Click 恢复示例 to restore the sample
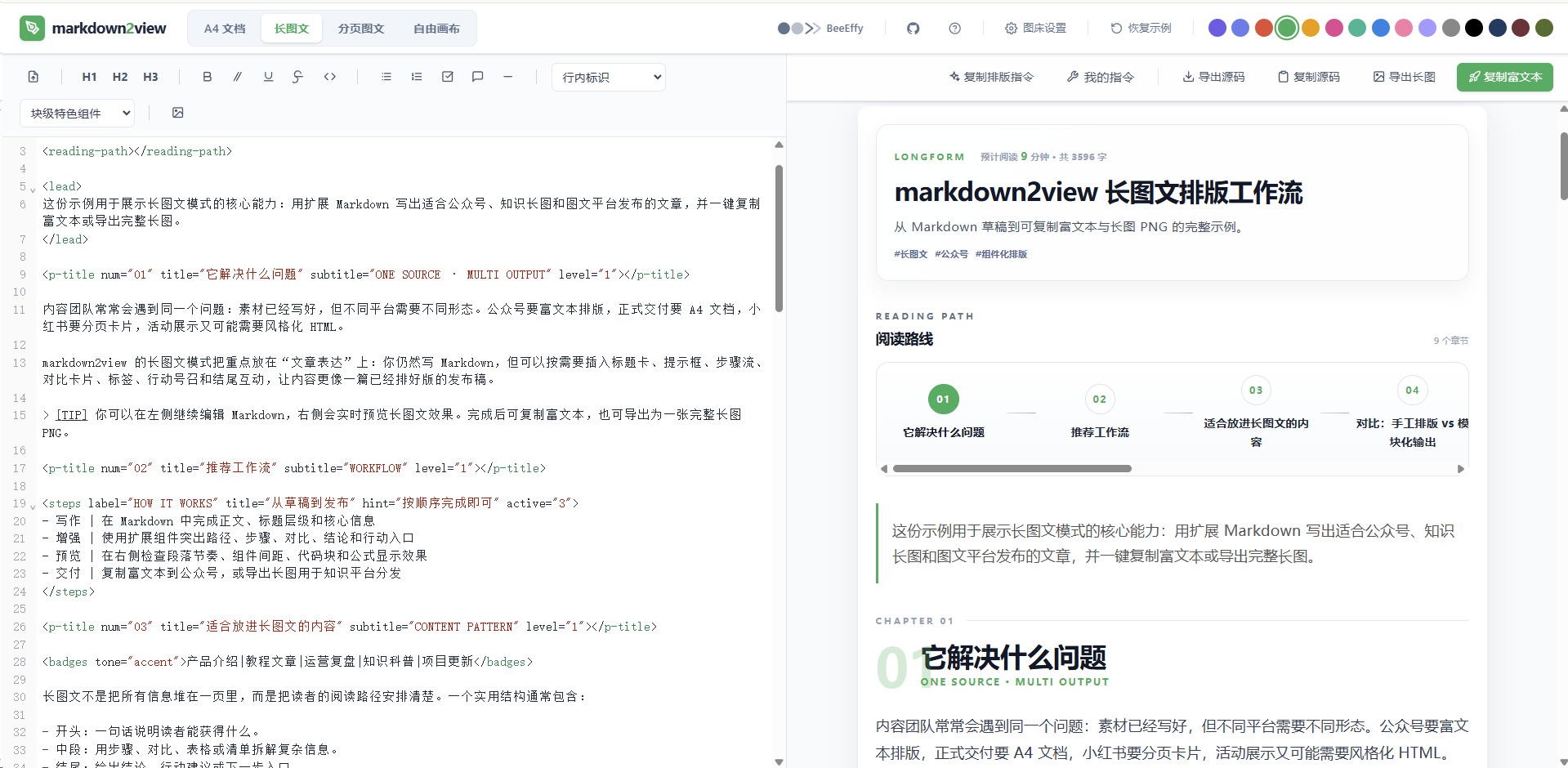This screenshot has height=768, width=1568. coord(1141,28)
